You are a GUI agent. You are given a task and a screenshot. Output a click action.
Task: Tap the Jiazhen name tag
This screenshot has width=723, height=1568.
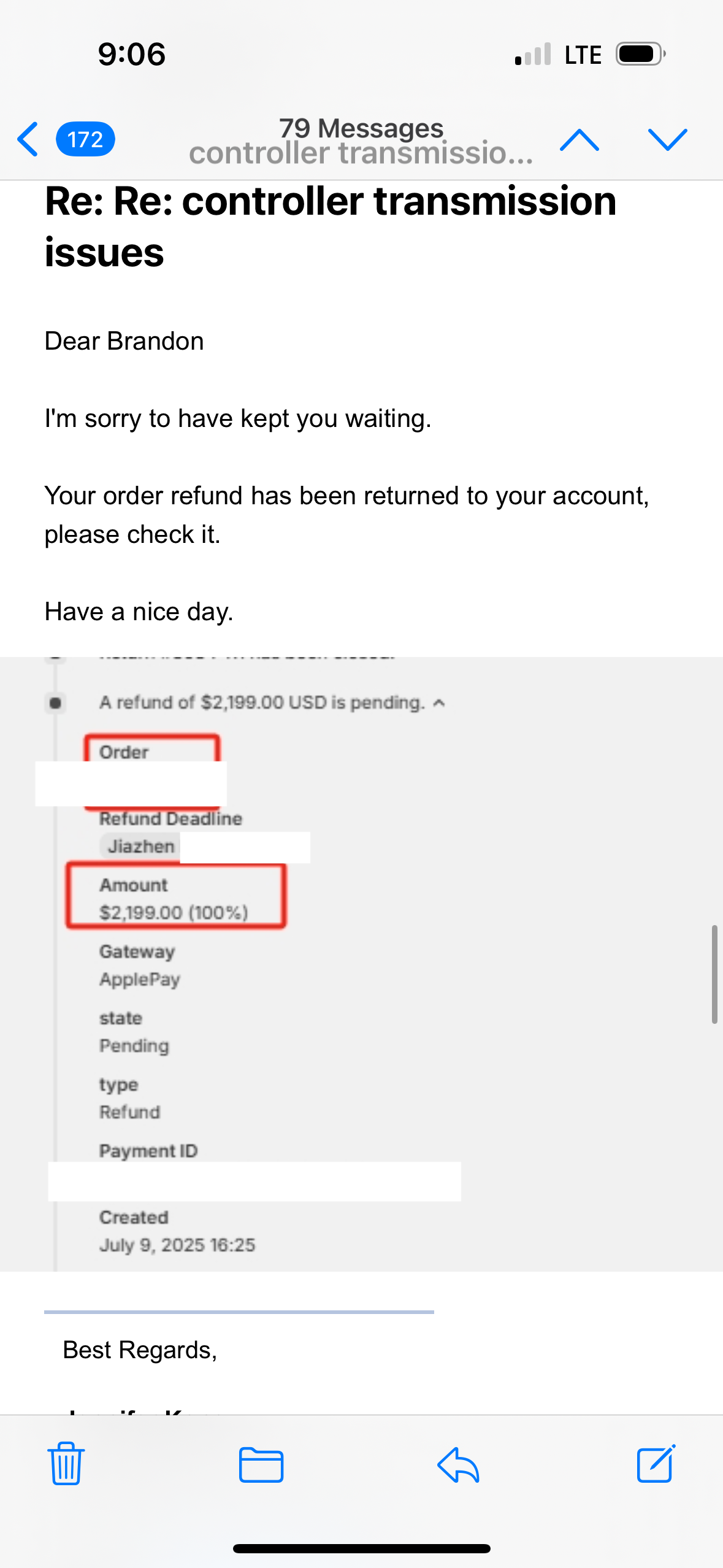[x=140, y=847]
